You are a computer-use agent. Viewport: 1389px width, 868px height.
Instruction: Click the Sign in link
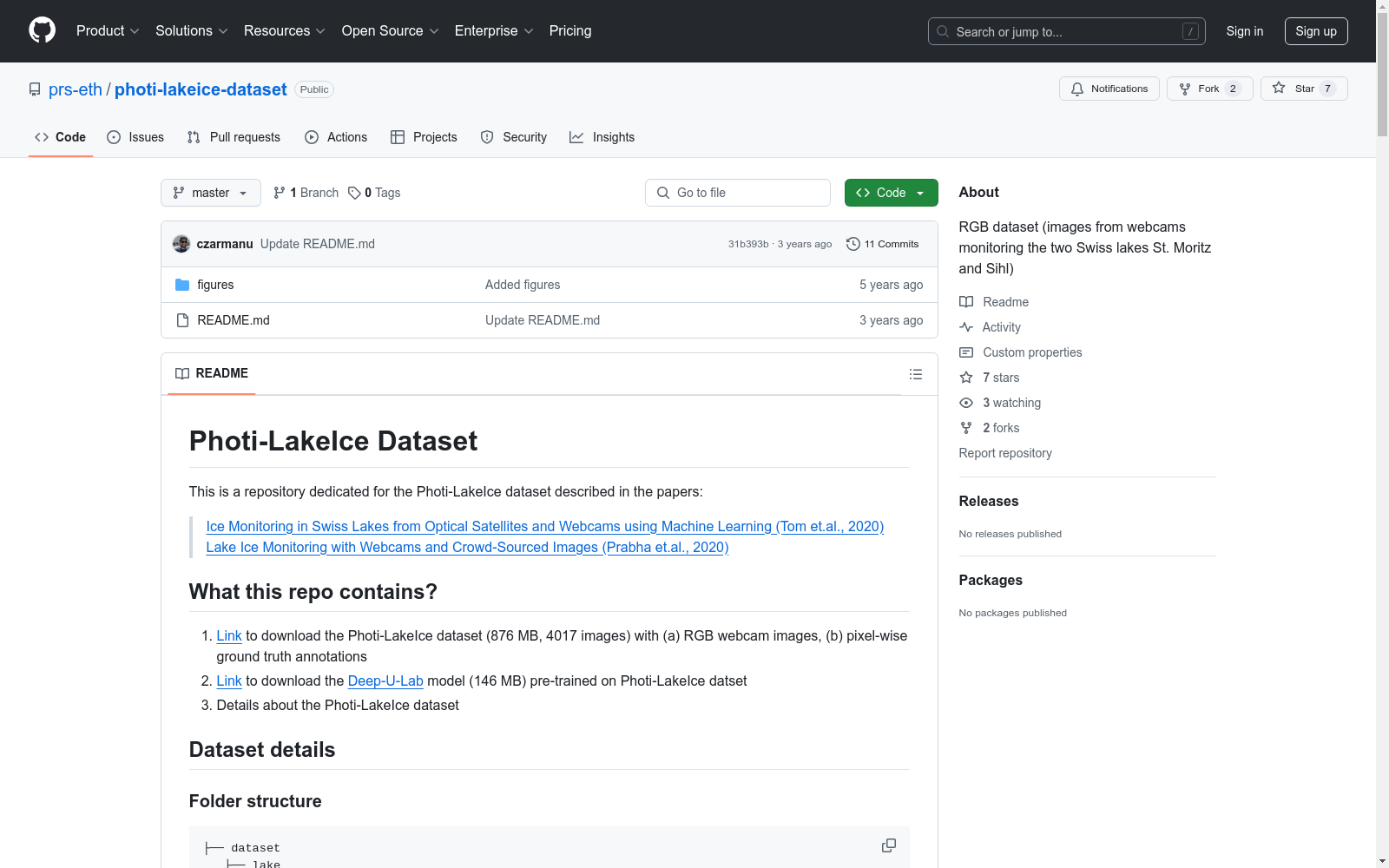click(1245, 31)
